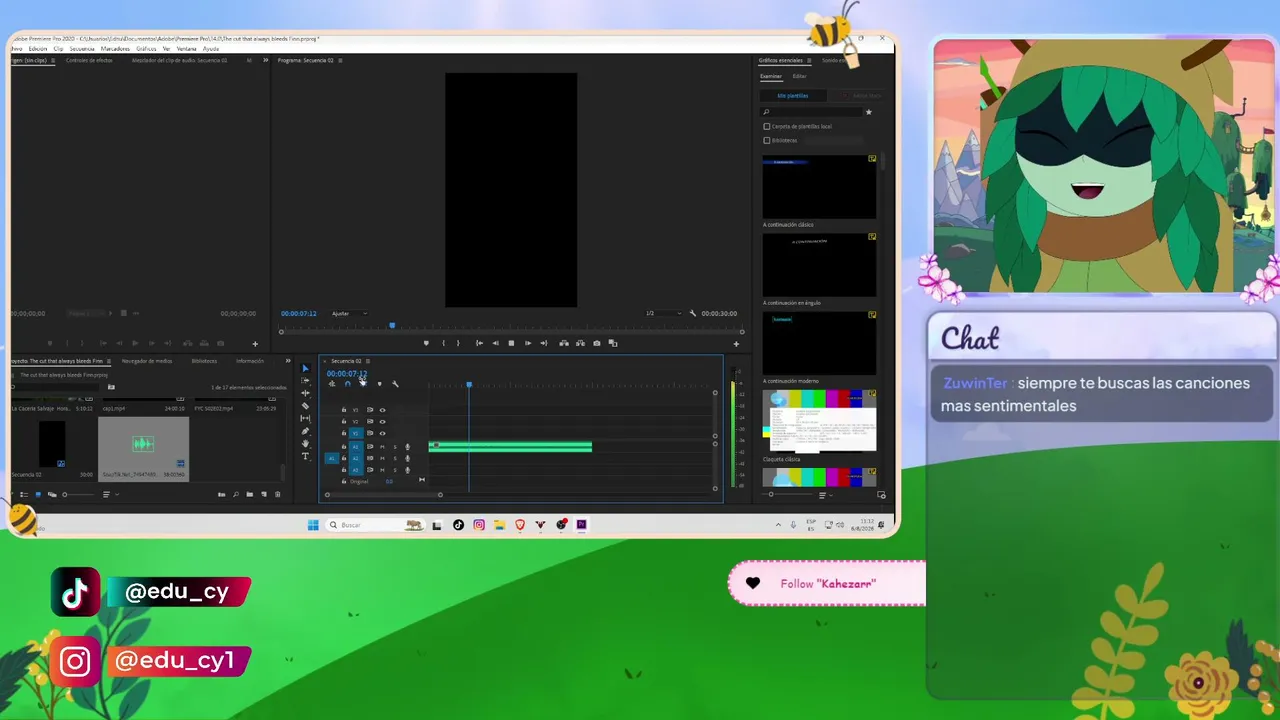1280x720 pixels.
Task: Open timeline display settings wrench
Action: pyautogui.click(x=395, y=384)
